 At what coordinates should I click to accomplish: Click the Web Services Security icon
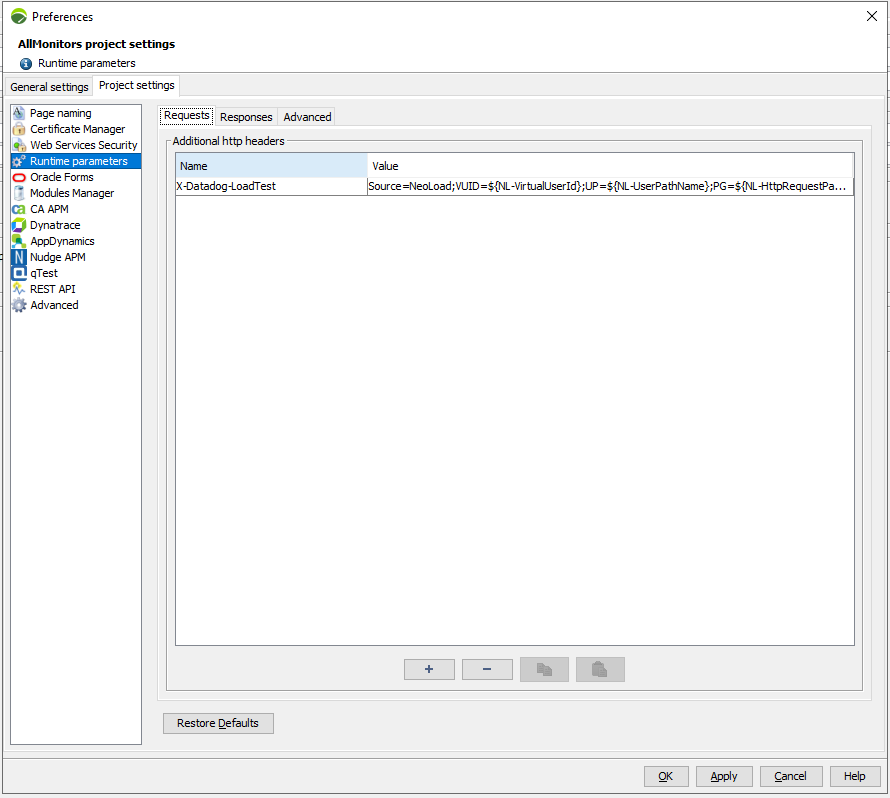coord(19,145)
